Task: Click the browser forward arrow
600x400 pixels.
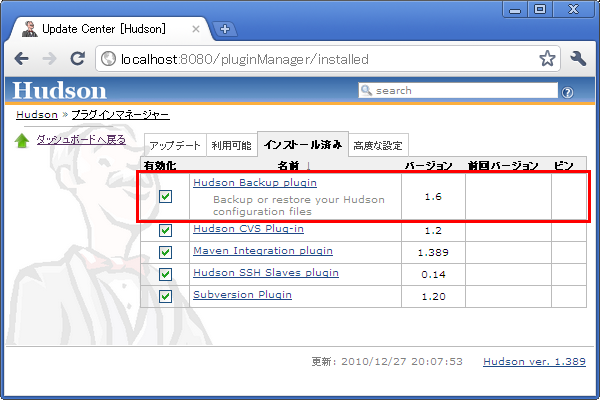Action: pos(49,59)
